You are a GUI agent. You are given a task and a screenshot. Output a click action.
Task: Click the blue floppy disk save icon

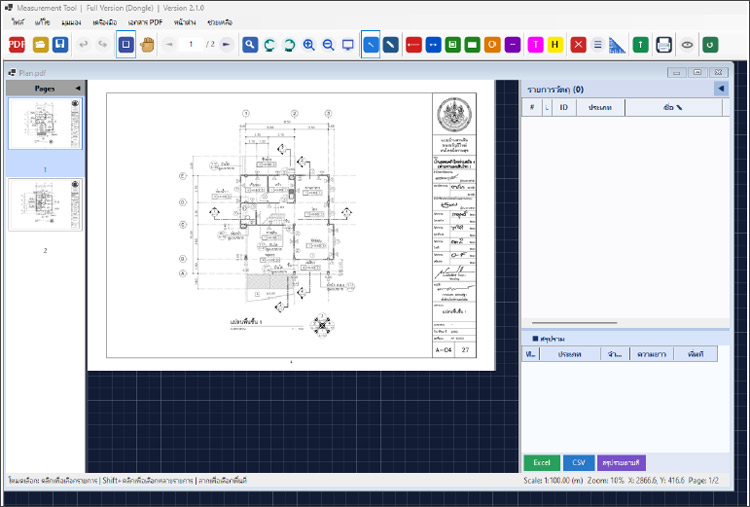click(61, 44)
